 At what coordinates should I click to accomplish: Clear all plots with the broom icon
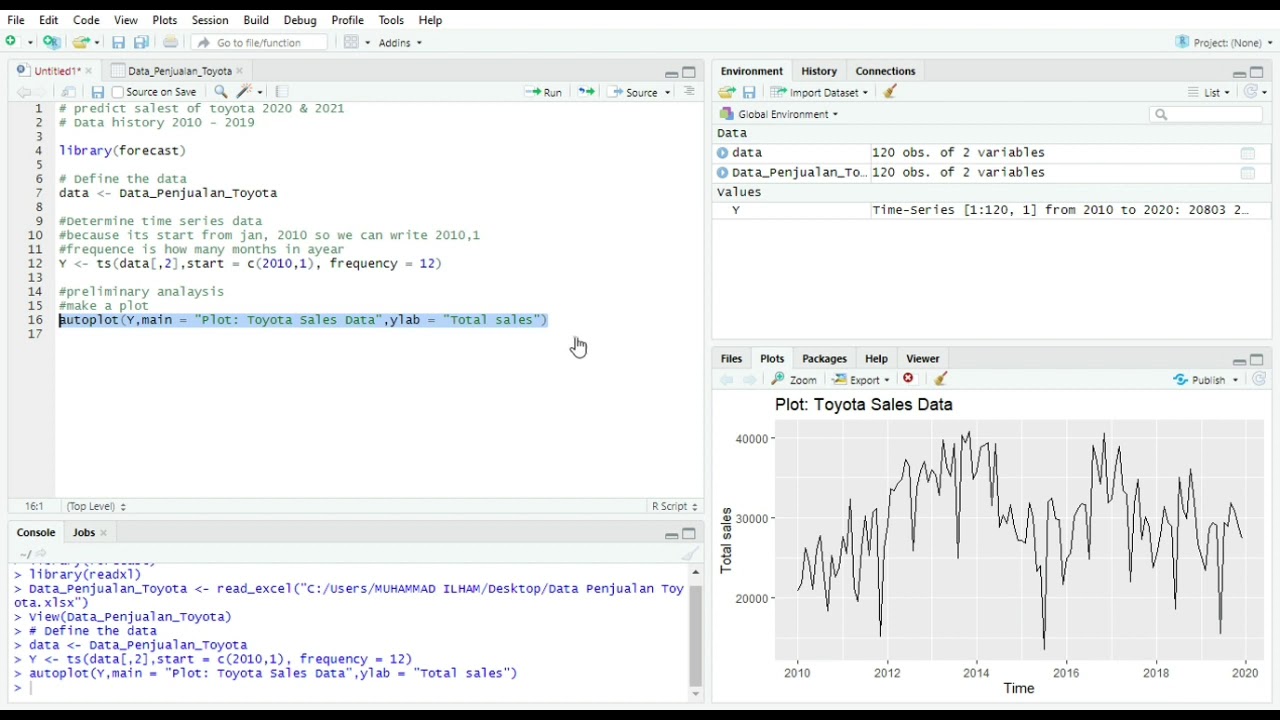pos(941,379)
